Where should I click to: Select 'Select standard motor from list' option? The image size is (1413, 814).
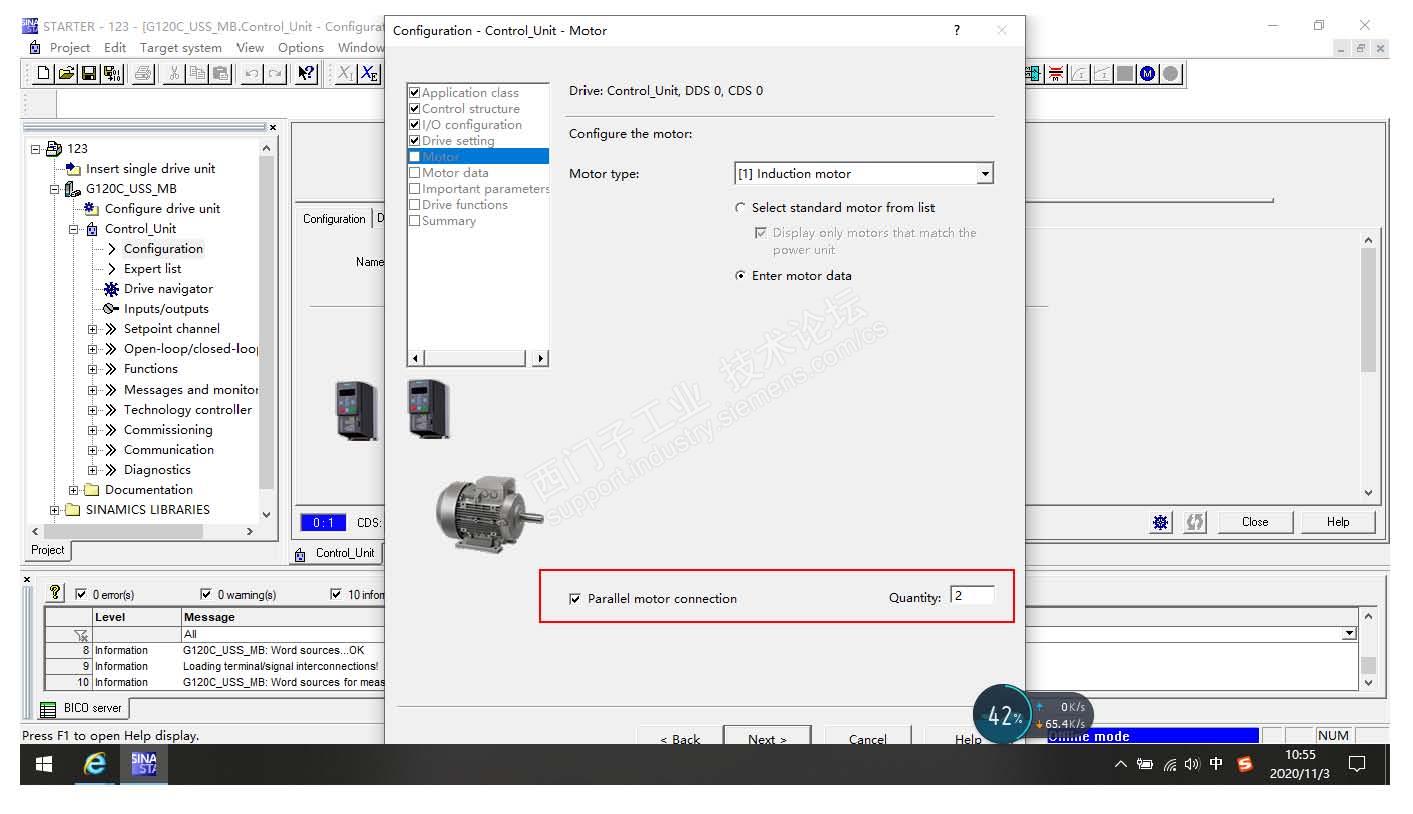(x=740, y=208)
